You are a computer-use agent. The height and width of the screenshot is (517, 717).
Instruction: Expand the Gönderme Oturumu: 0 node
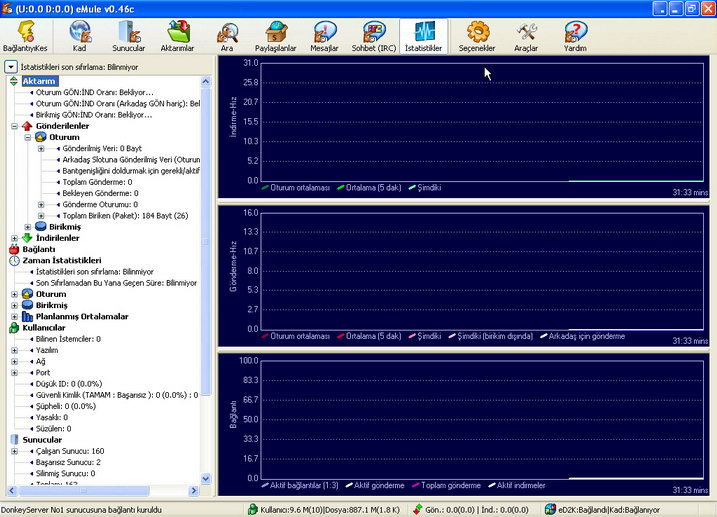[x=41, y=204]
